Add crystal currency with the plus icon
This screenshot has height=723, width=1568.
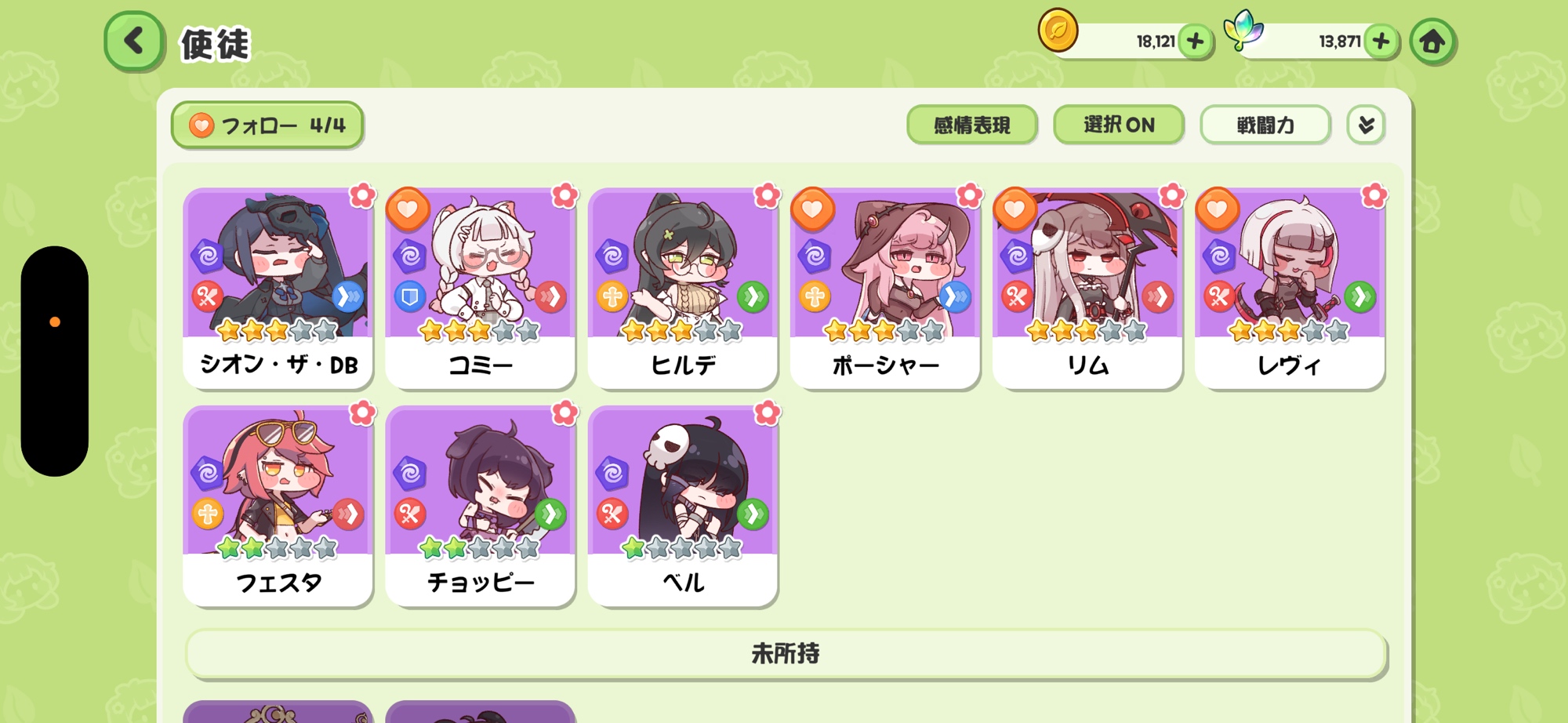click(1381, 41)
